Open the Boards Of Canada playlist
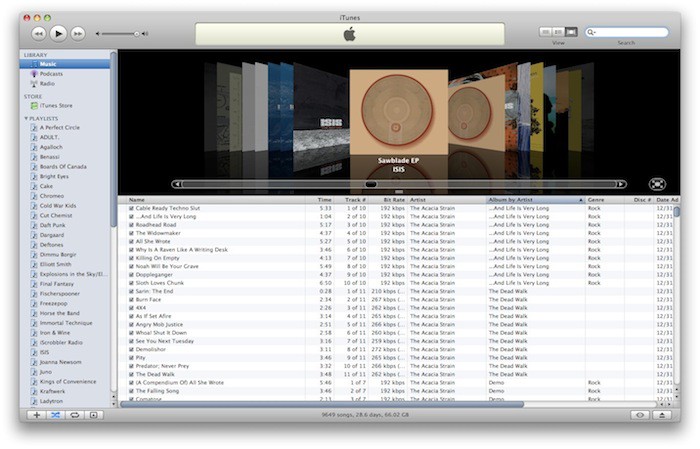 click(63, 167)
